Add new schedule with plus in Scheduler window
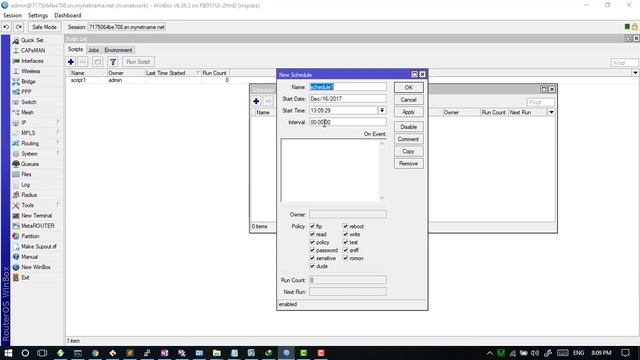The image size is (640, 360). 256,101
